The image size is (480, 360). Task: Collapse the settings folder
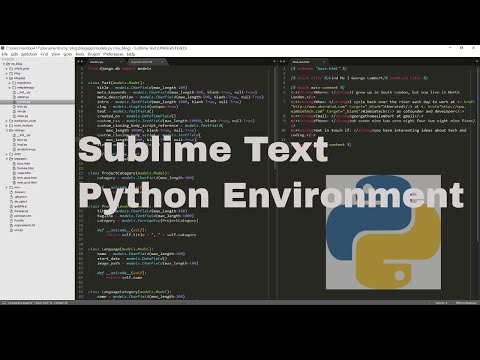point(7,130)
